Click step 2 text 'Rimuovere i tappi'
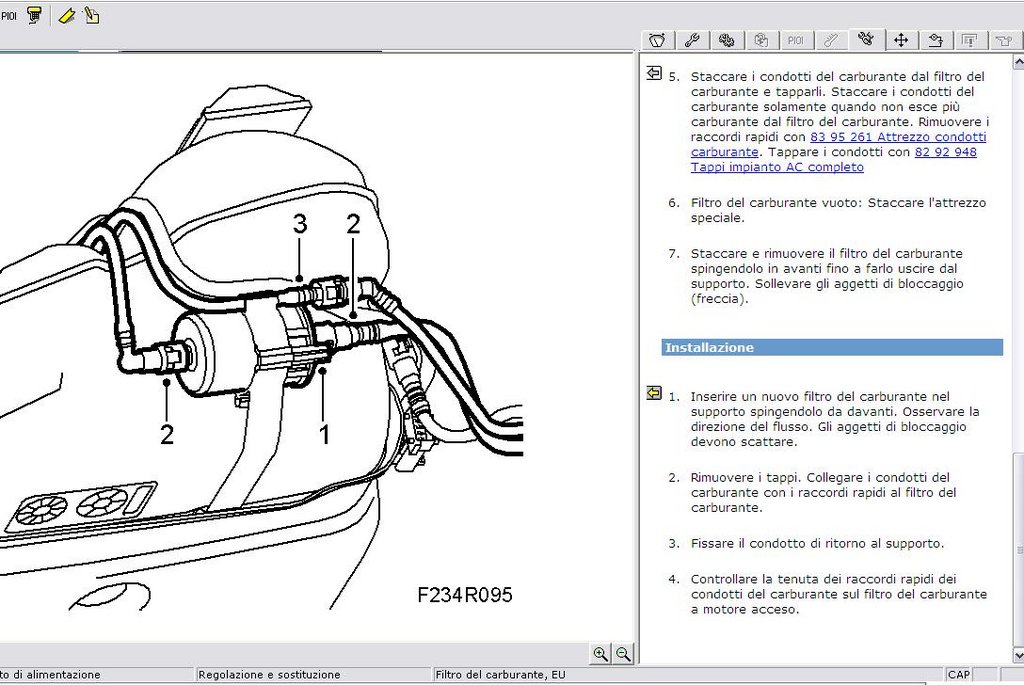1024x685 pixels. tap(746, 477)
